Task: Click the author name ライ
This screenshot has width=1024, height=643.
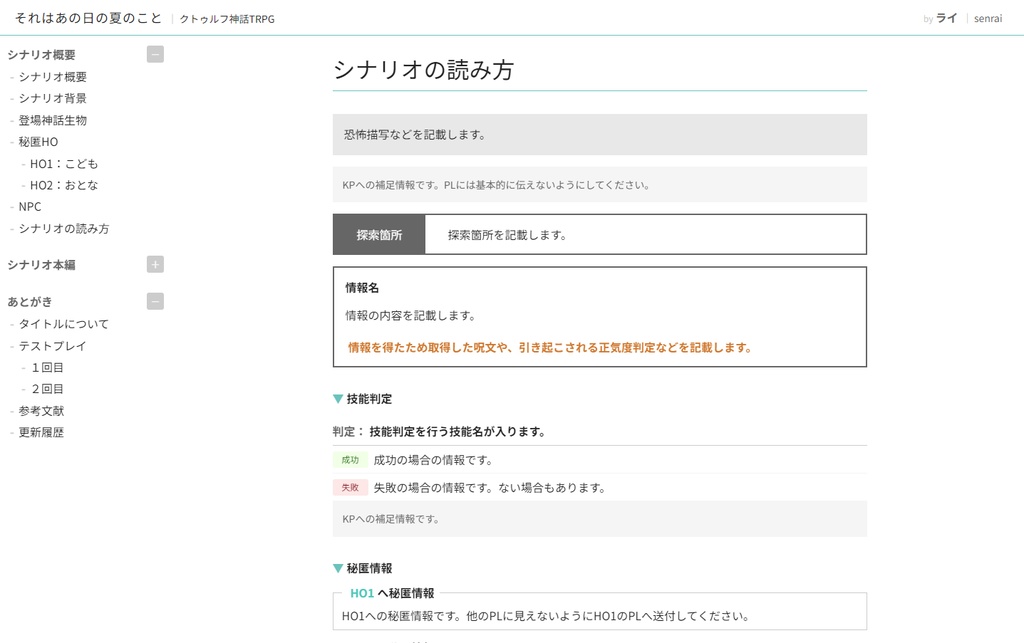Action: (x=946, y=18)
